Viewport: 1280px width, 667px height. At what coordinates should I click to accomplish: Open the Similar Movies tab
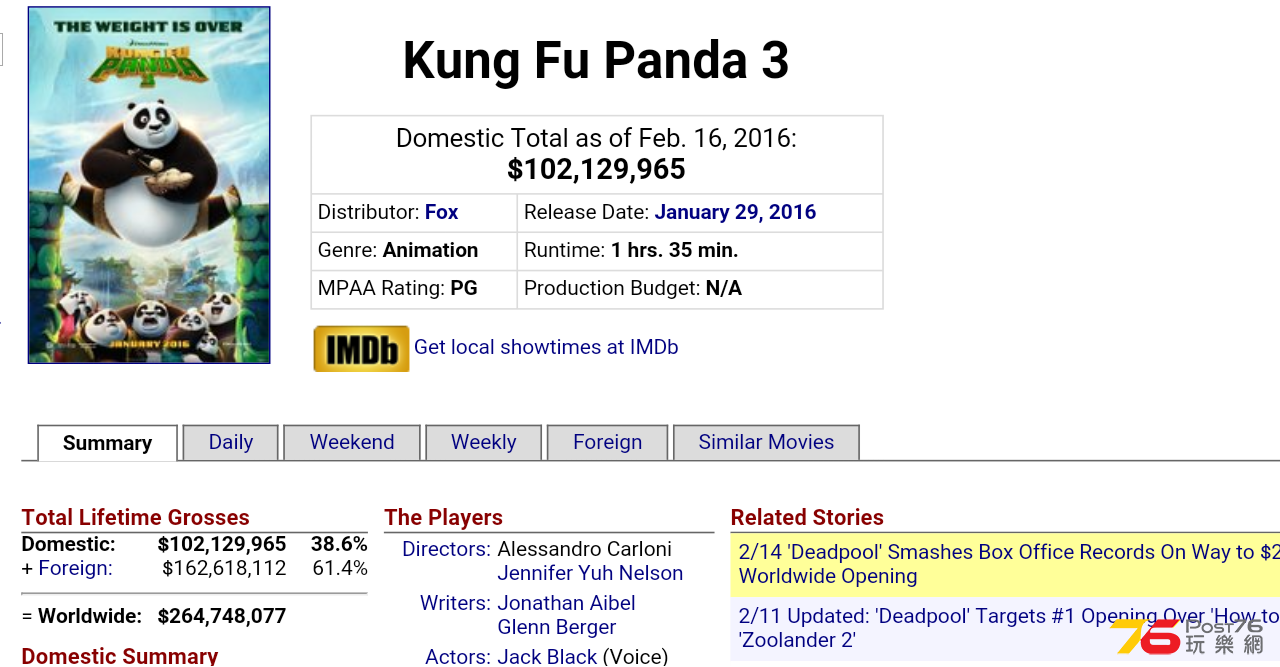pyautogui.click(x=766, y=442)
